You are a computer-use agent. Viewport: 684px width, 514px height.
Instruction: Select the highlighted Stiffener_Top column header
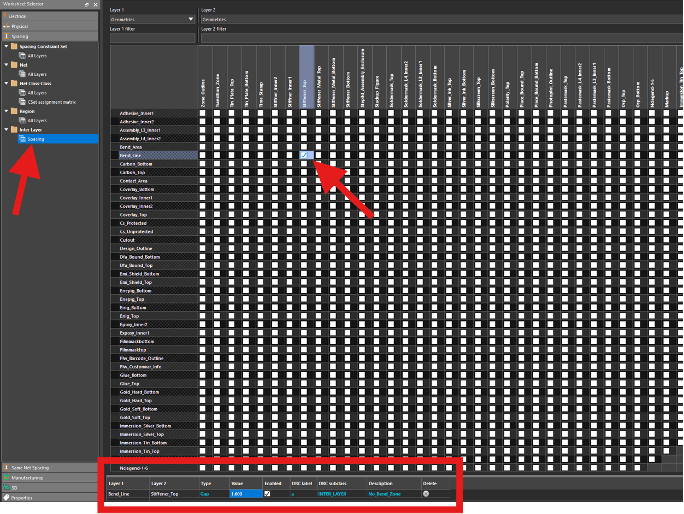click(306, 77)
